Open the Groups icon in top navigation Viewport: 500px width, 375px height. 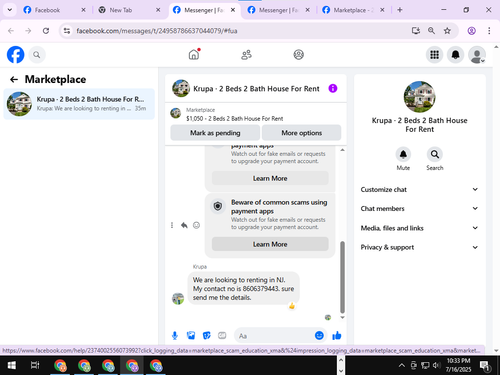(298, 55)
